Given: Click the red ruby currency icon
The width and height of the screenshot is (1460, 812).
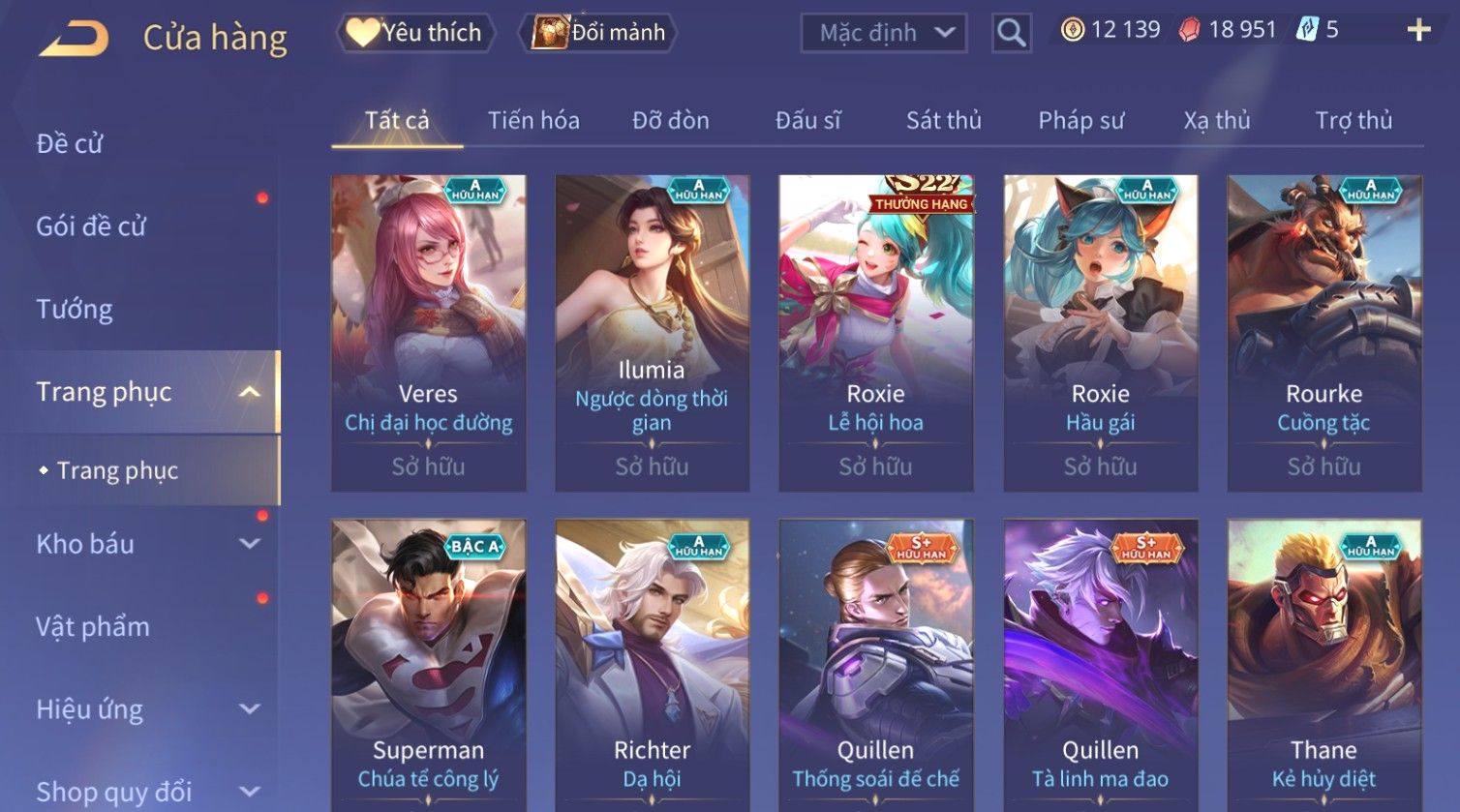Looking at the screenshot, I should [1189, 30].
